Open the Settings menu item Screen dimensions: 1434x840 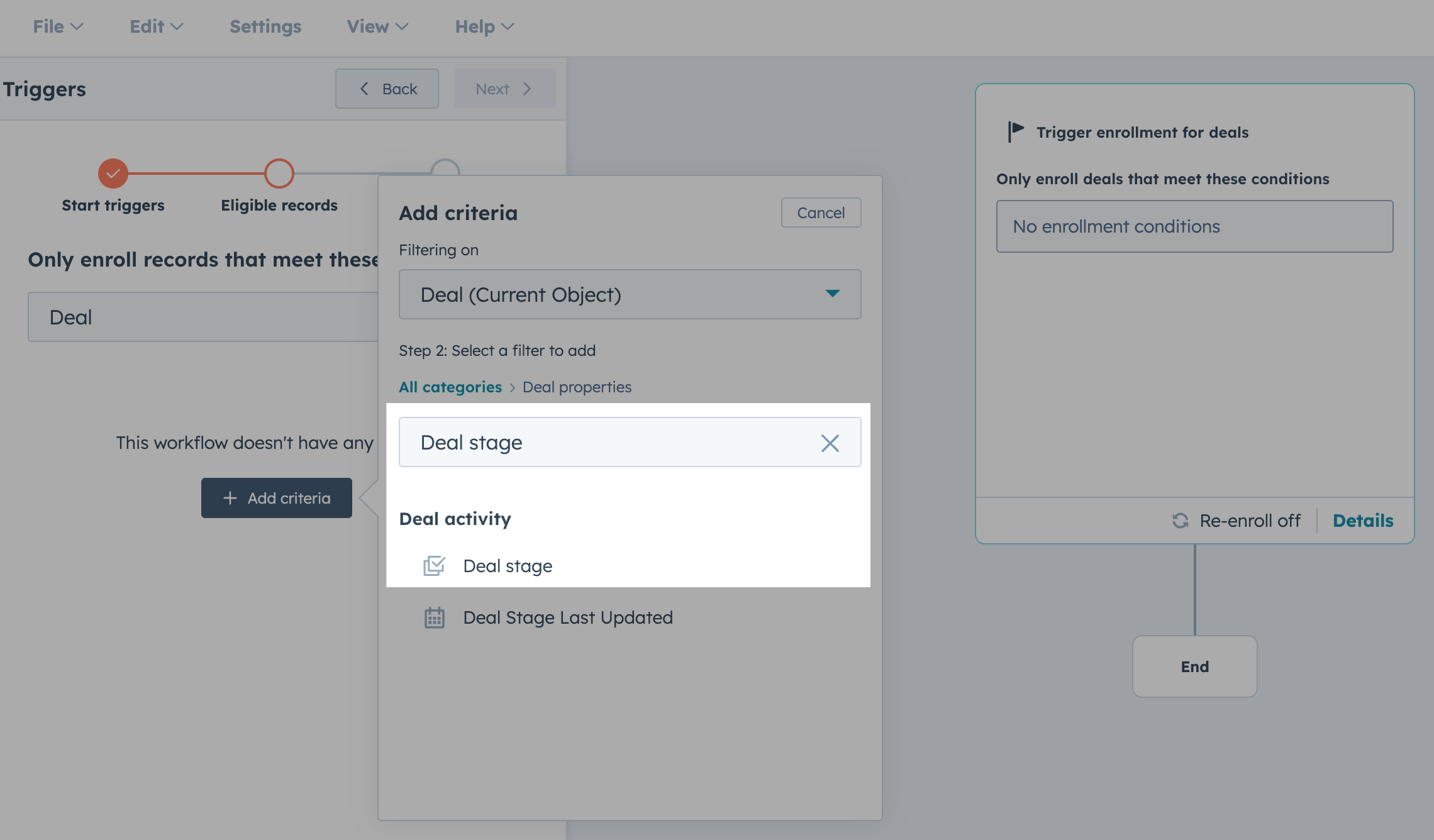coord(265,26)
